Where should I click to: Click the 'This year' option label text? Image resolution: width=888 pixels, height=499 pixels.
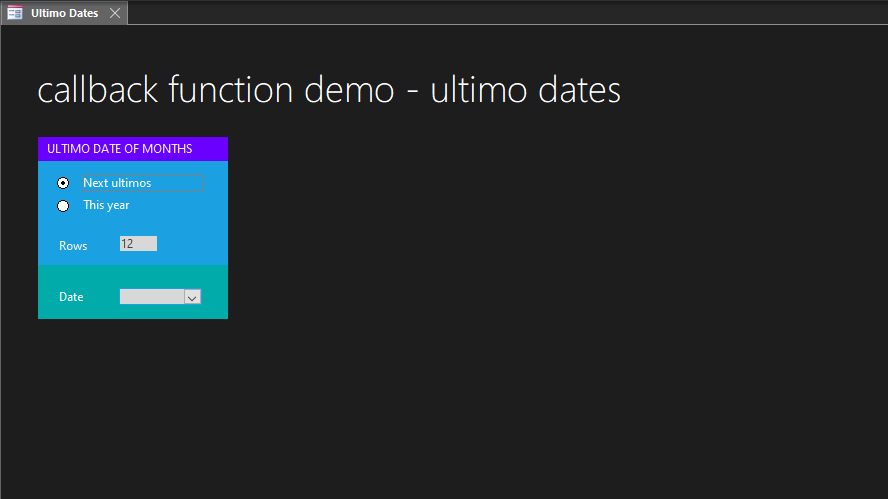point(106,205)
